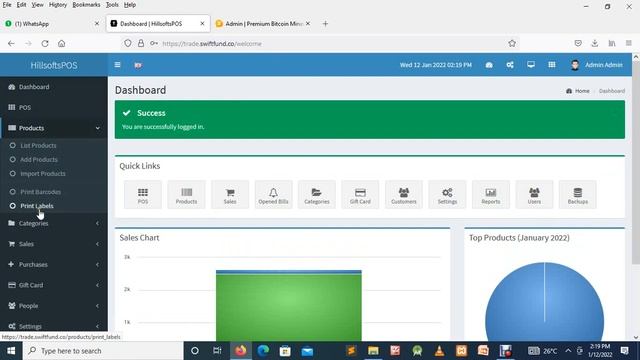
Task: Open the Customers quick link tile
Action: [404, 195]
